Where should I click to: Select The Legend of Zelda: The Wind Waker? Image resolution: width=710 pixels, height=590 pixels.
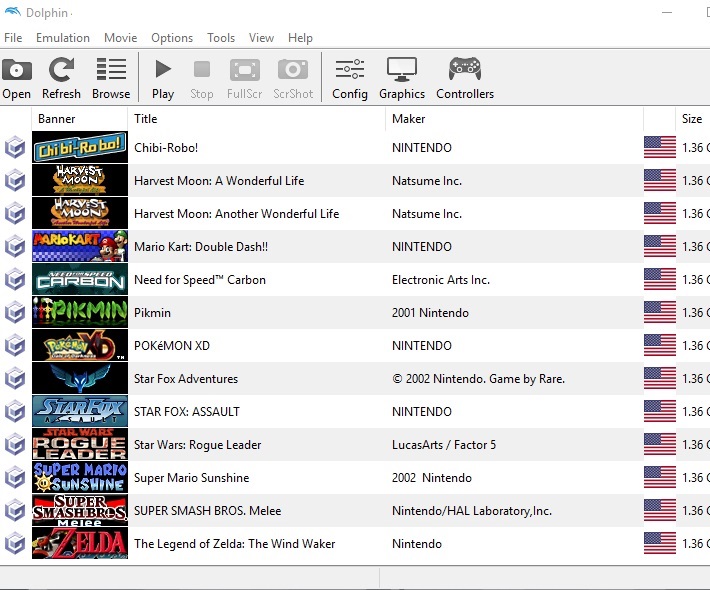[x=235, y=544]
